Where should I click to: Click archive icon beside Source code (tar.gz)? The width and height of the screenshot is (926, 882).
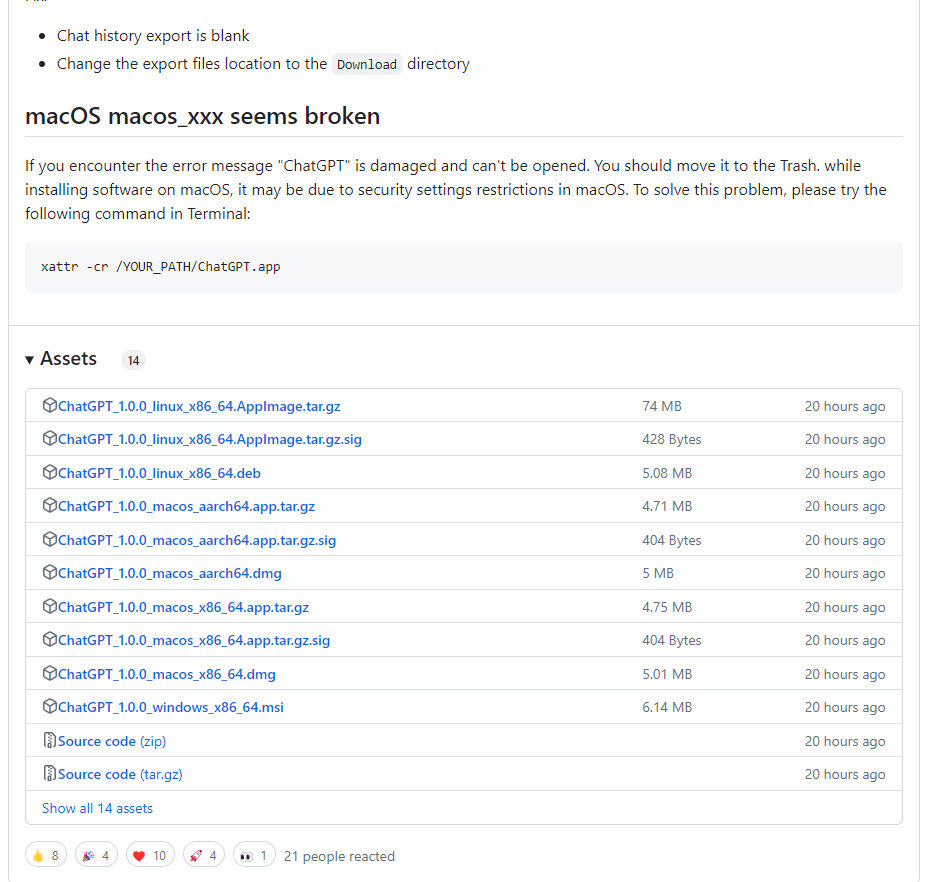tap(50, 773)
